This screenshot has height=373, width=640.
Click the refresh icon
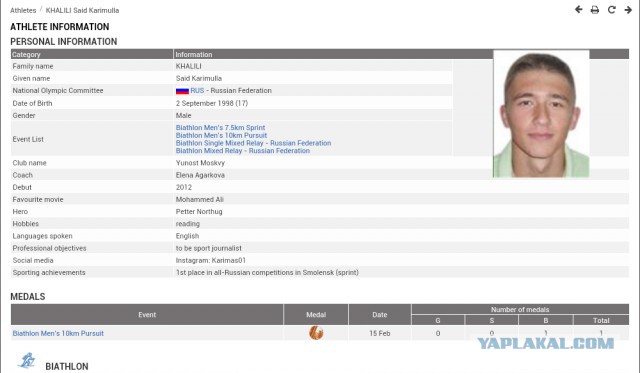(x=611, y=9)
